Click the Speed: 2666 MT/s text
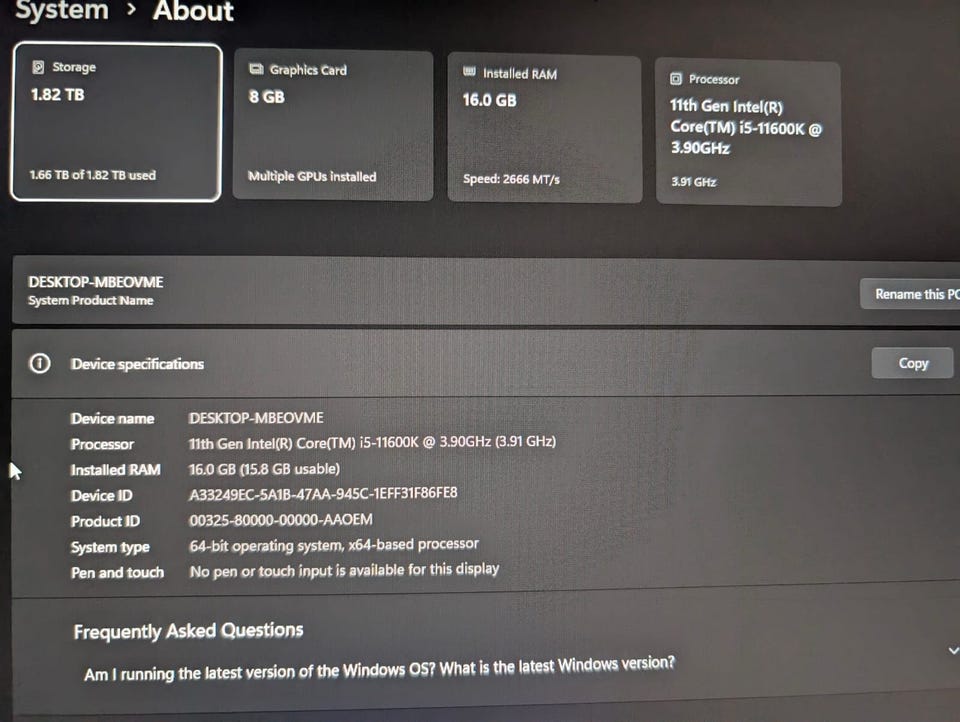This screenshot has width=960, height=722. pyautogui.click(x=511, y=179)
